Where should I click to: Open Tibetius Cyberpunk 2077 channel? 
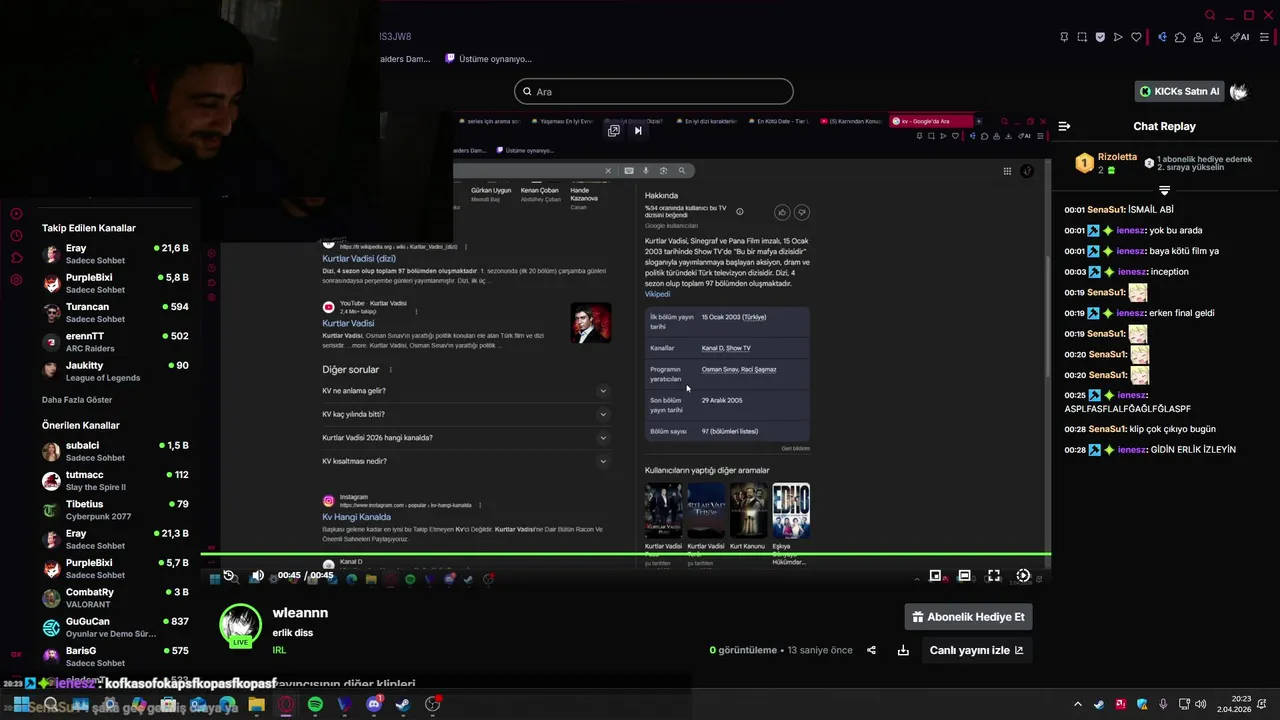click(x=115, y=510)
